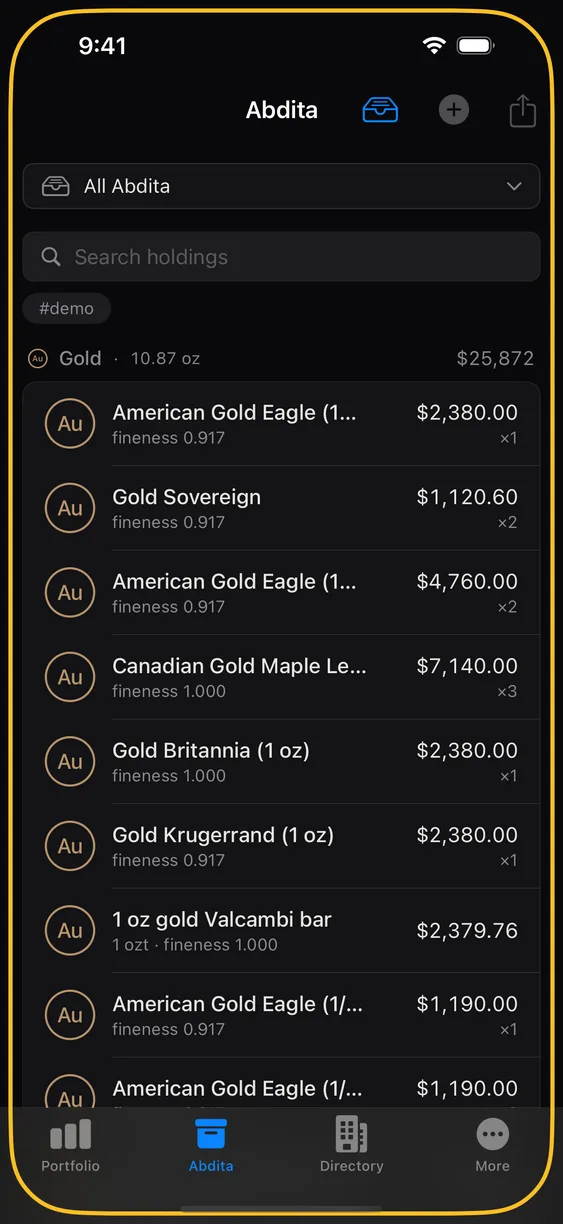The image size is (563, 1224).
Task: Focus the Search holdings field
Action: pos(281,257)
